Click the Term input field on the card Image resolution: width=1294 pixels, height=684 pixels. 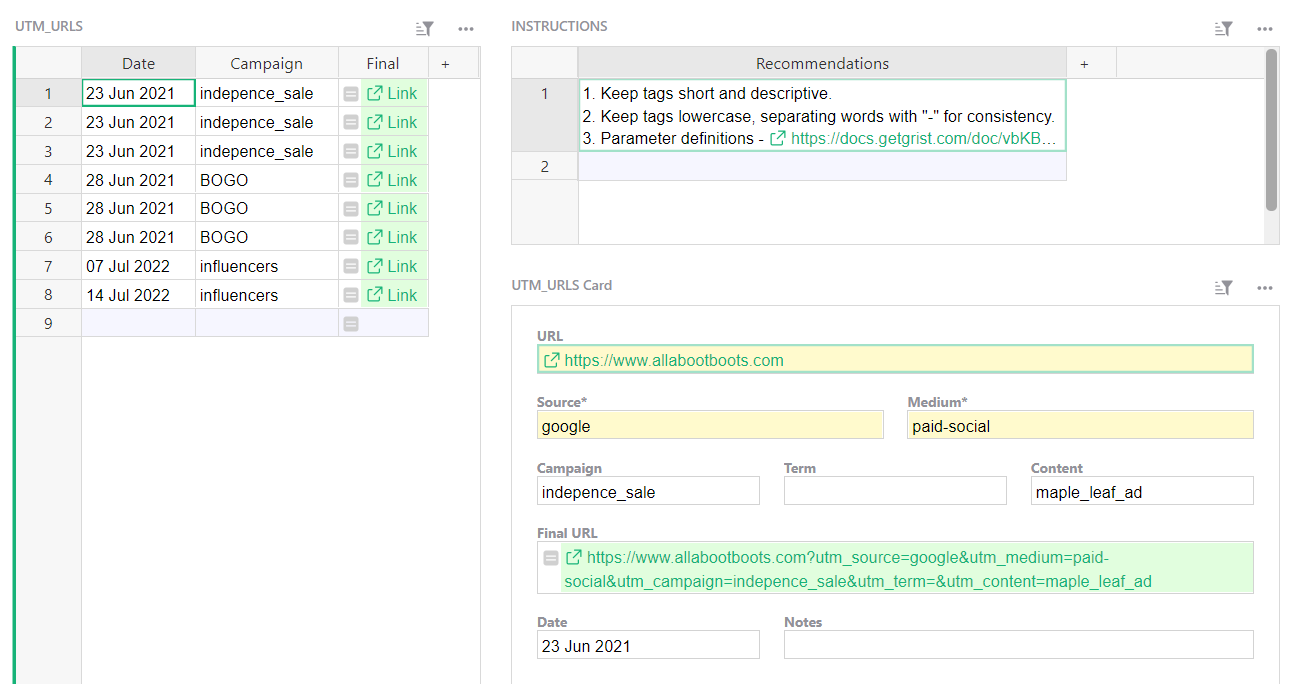pos(894,490)
